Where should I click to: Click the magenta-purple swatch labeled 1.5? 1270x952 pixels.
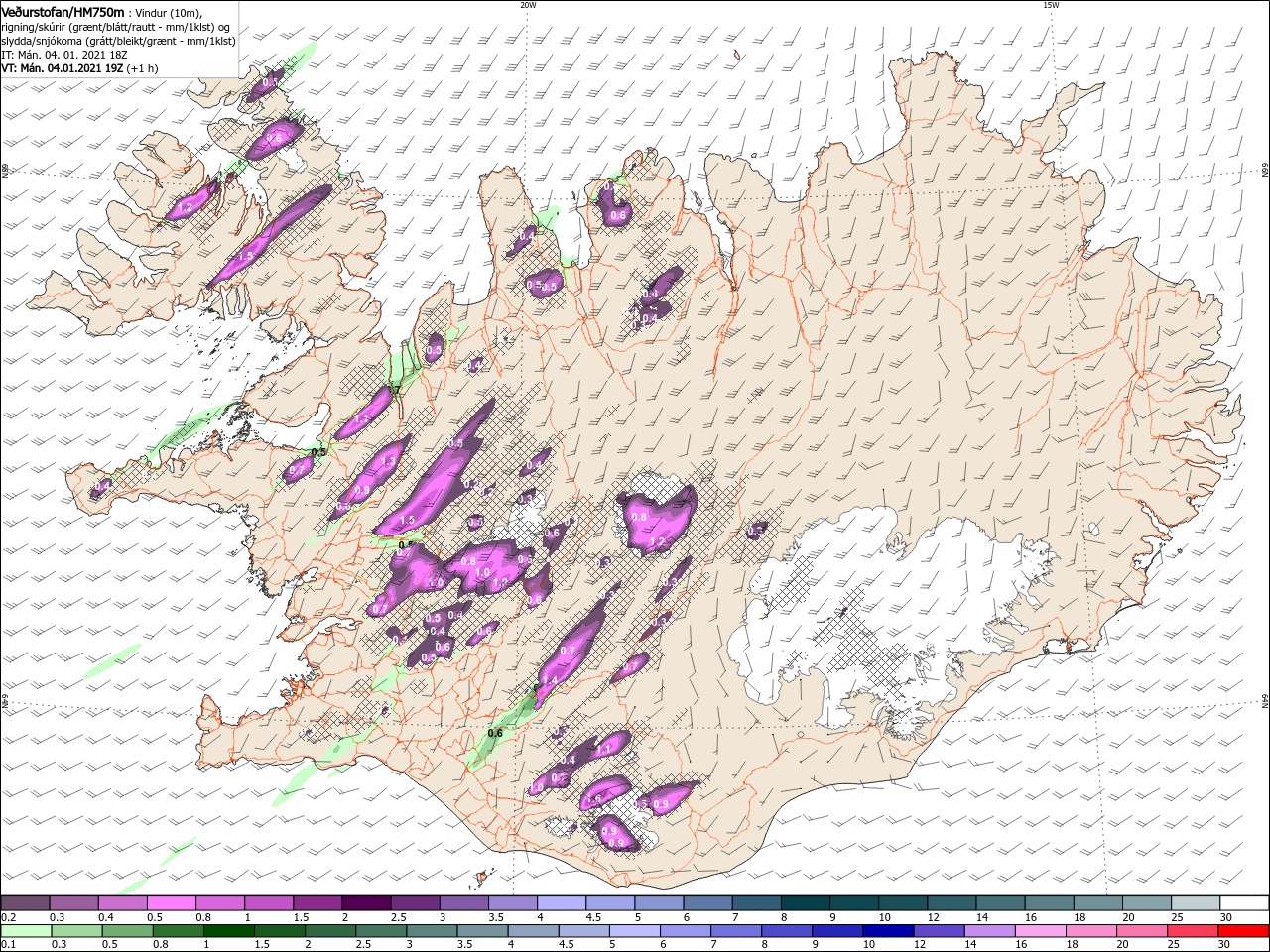[x=317, y=903]
